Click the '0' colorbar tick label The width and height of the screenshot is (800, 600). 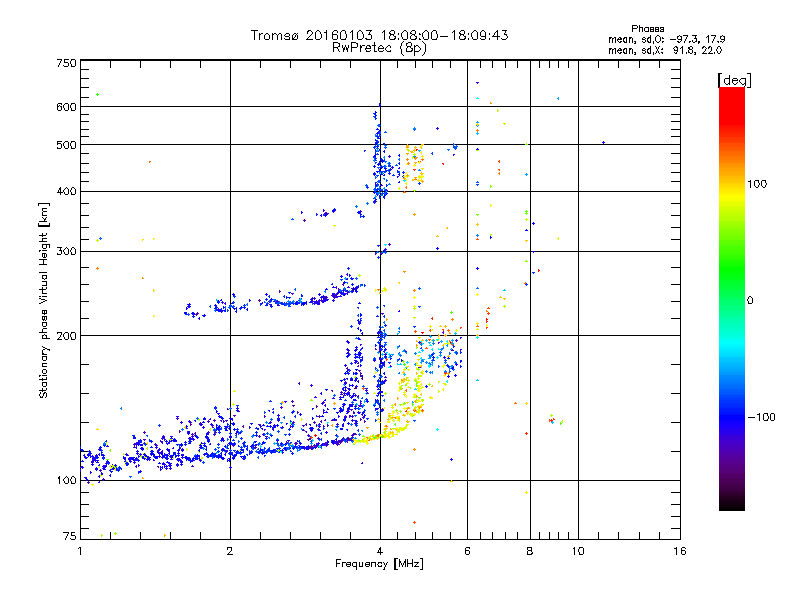[x=750, y=300]
